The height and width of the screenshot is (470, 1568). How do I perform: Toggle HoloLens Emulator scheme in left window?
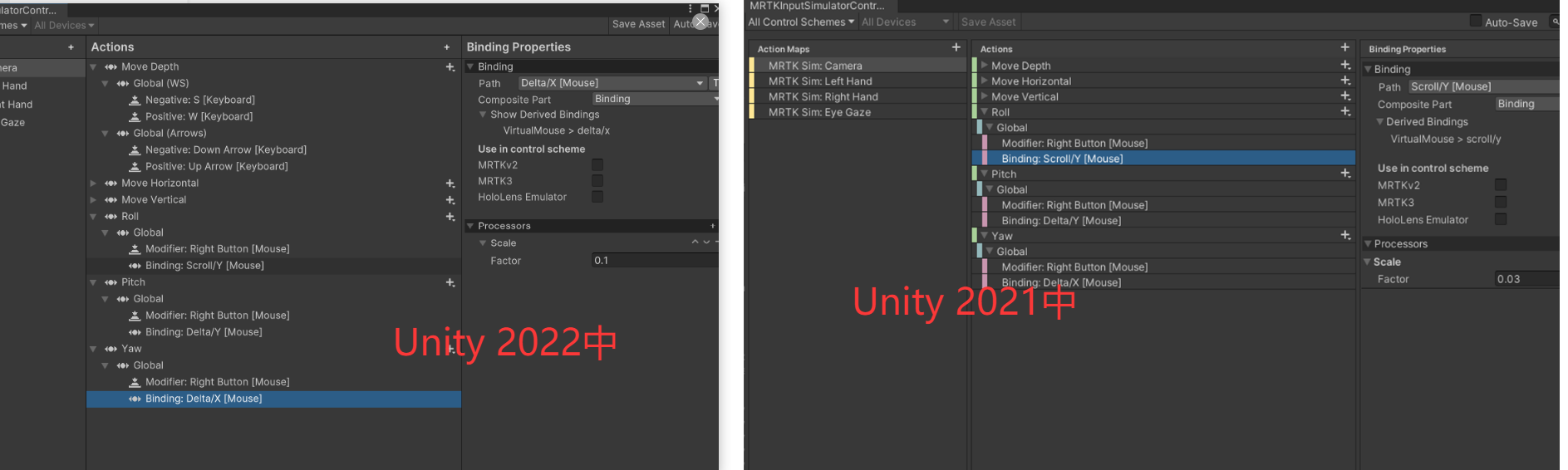tap(597, 197)
